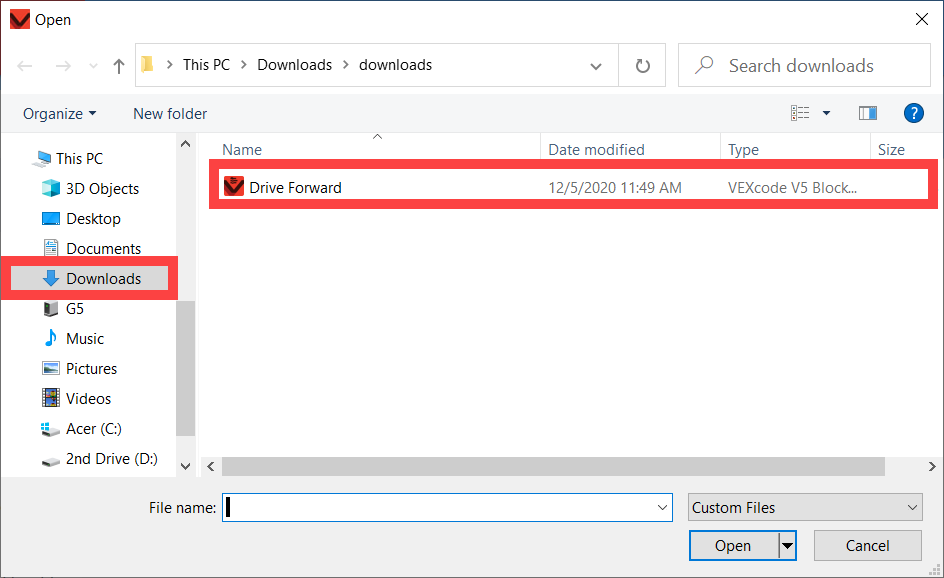Navigate to This PC via breadcrumb
Viewport: 944px width, 578px height.
[x=206, y=64]
